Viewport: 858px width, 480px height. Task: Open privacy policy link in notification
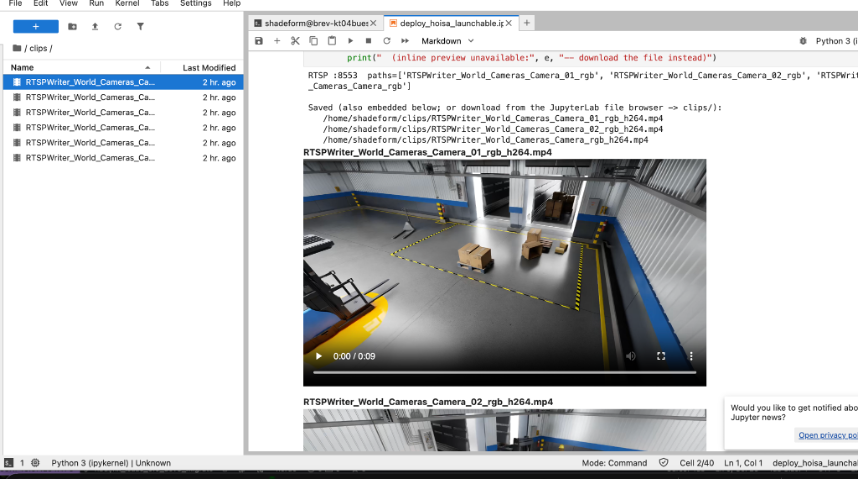pos(827,435)
